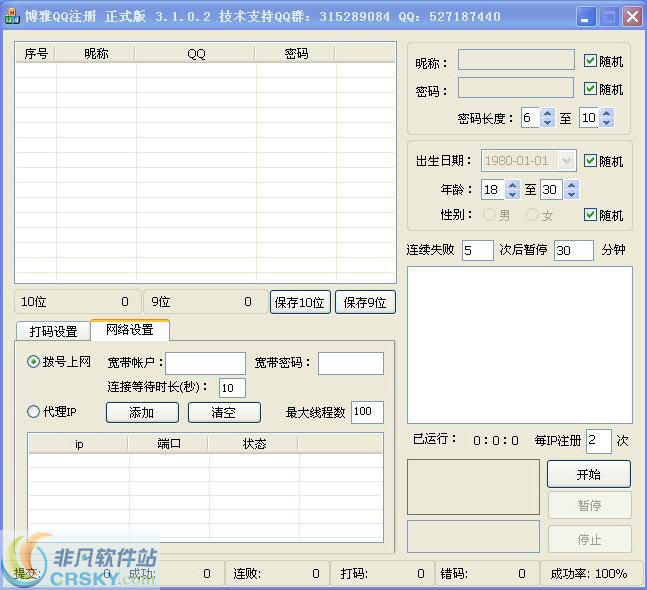647x590 pixels.
Task: Click 端口 column header
Action: click(169, 444)
